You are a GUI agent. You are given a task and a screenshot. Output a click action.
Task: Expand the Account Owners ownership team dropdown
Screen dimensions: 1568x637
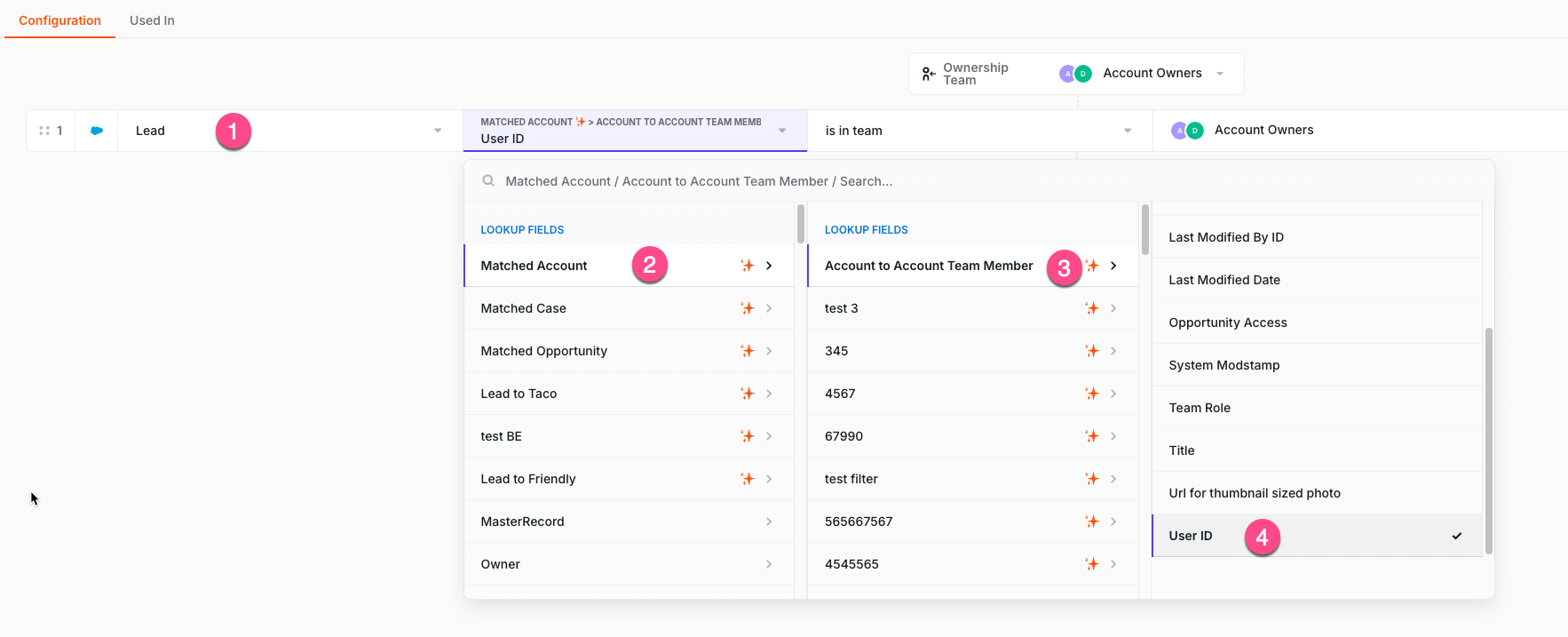pos(1220,74)
